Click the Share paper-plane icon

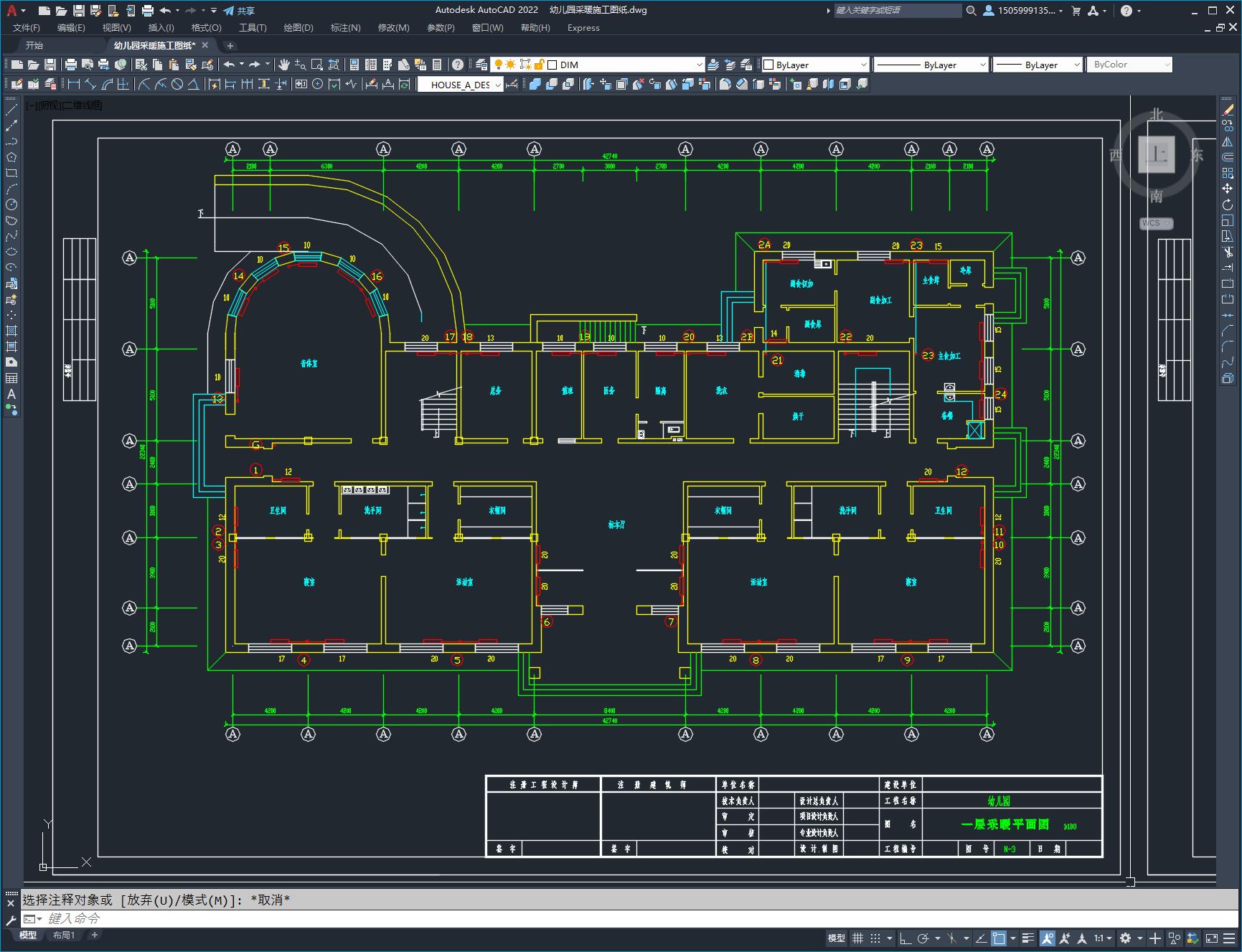point(229,11)
